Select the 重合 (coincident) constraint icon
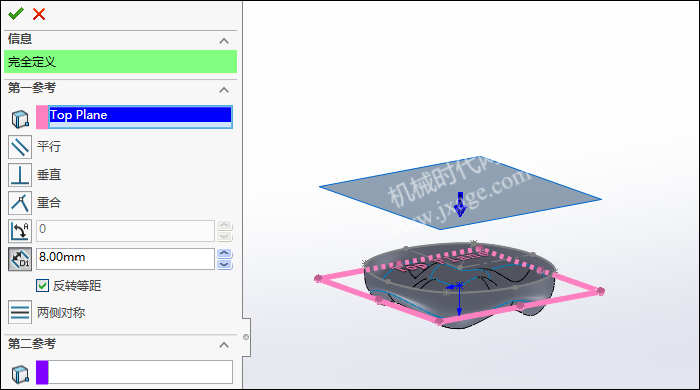Screen dimensions: 700x390 pyautogui.click(x=20, y=203)
